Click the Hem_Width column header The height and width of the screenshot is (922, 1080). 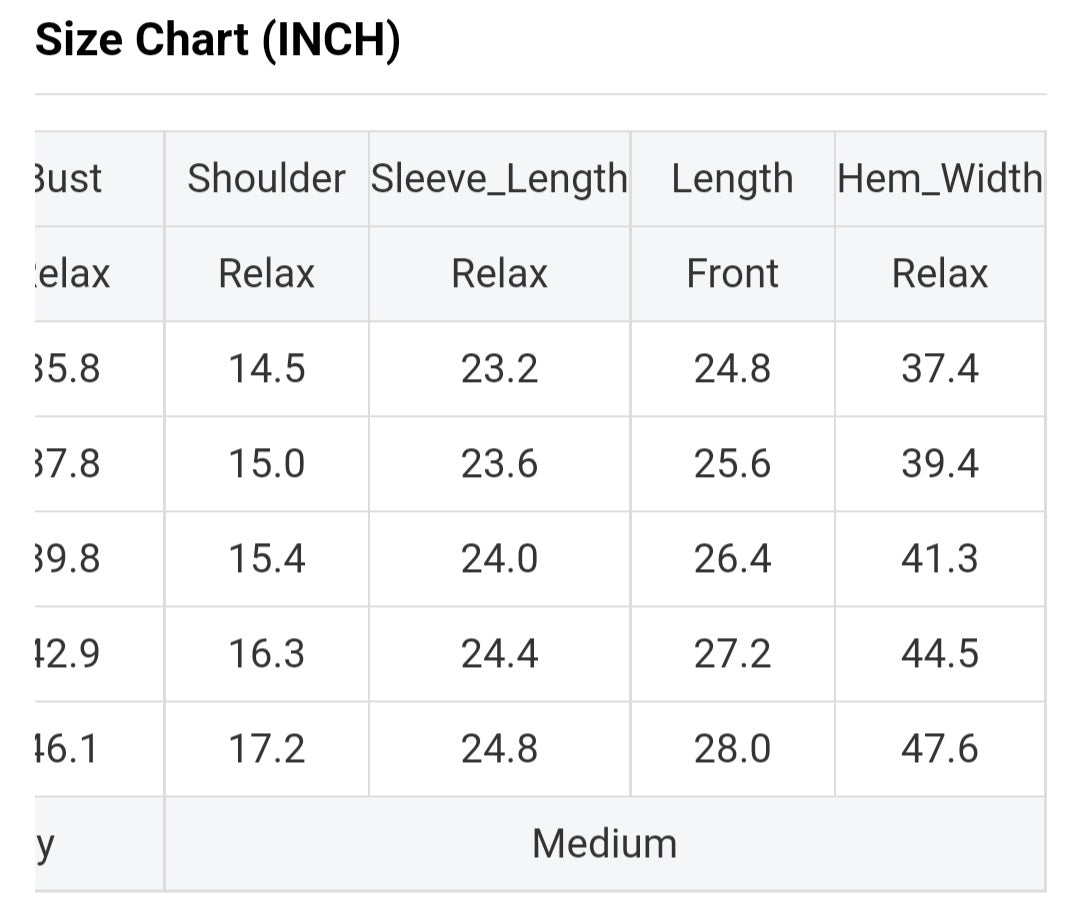point(939,179)
